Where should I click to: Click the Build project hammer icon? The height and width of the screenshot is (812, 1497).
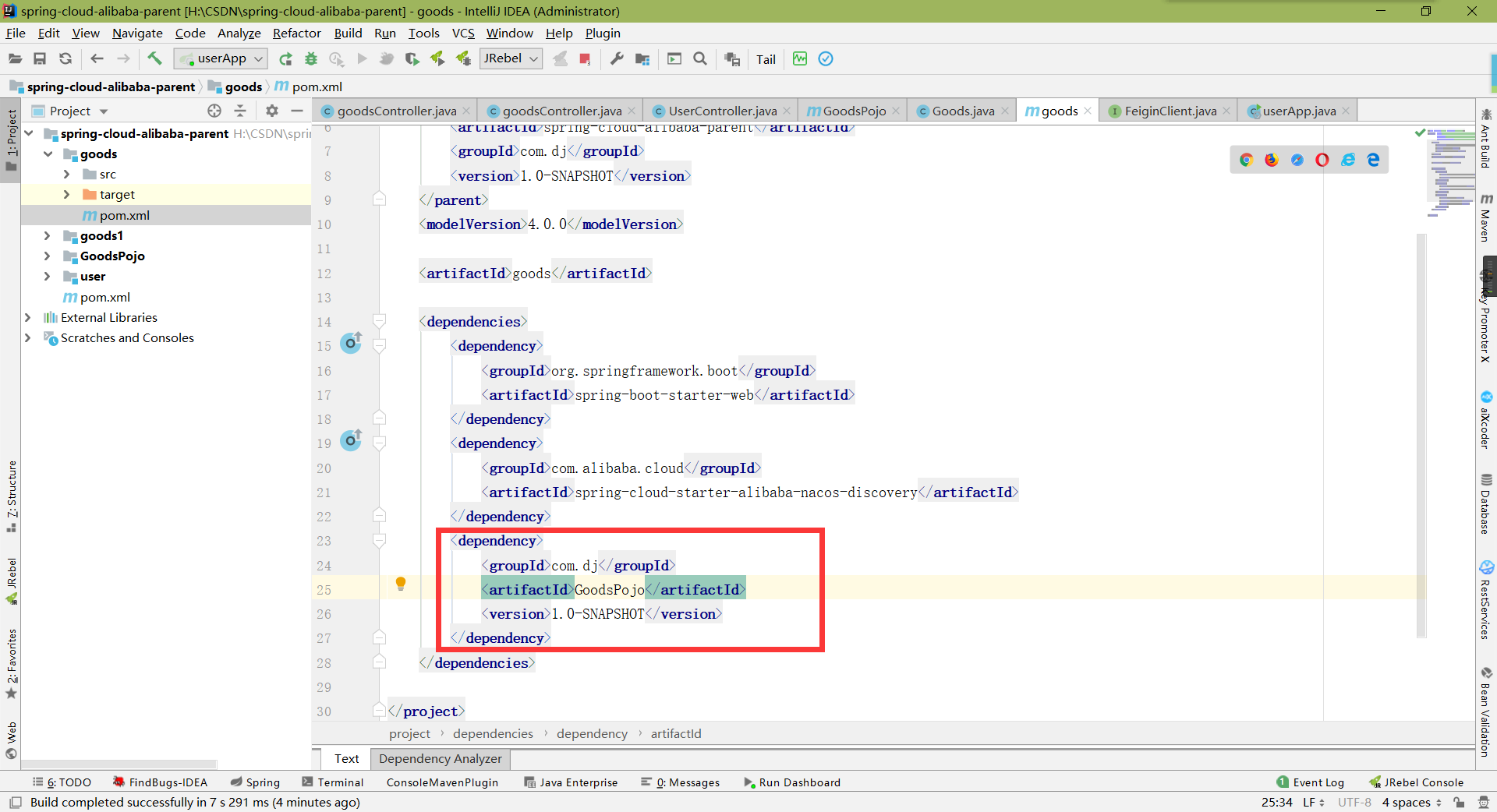tap(154, 58)
